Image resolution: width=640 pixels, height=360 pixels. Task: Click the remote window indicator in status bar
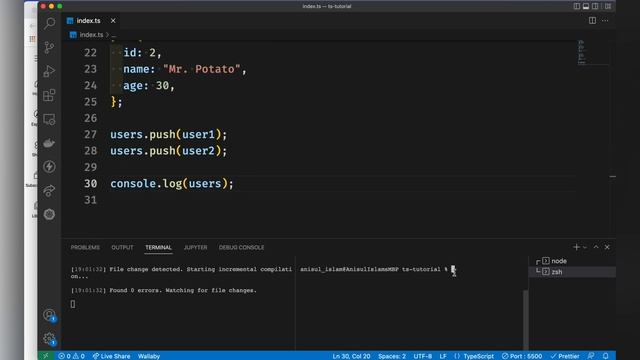tap(46, 356)
